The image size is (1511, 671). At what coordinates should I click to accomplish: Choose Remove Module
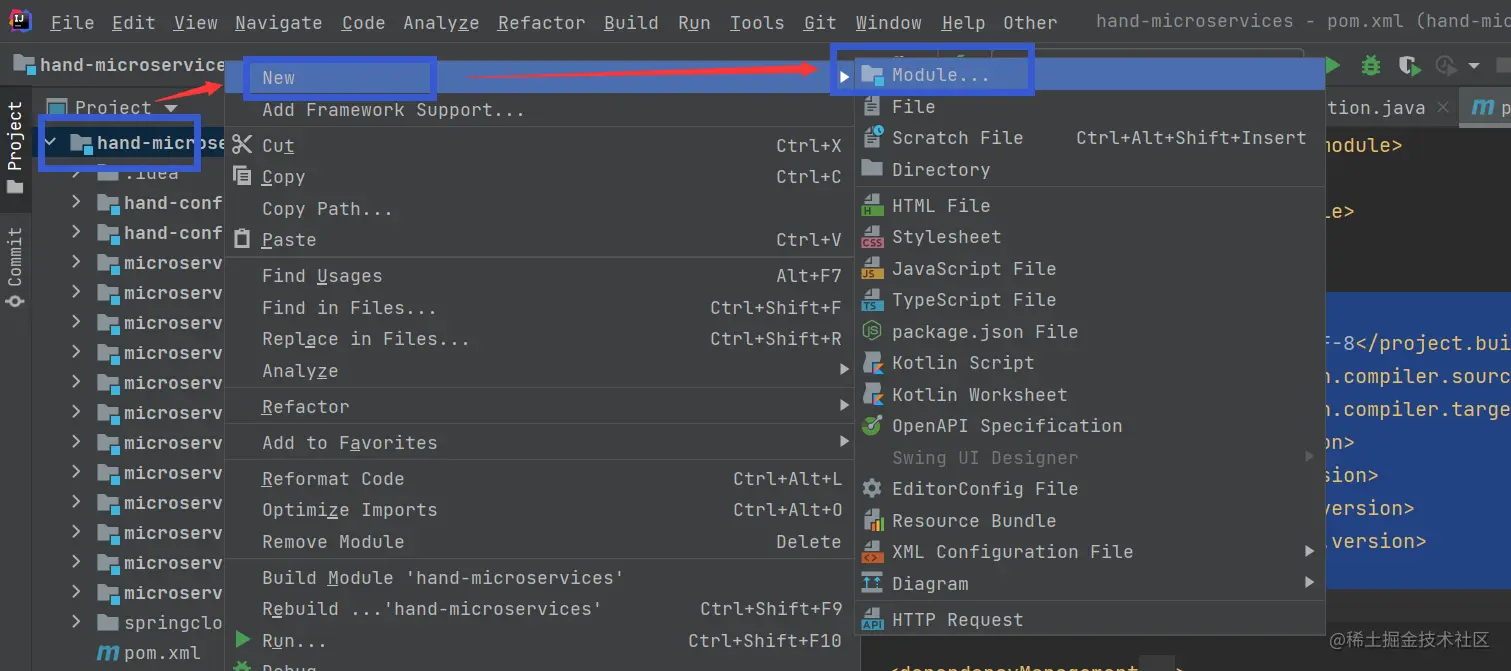[540, 542]
